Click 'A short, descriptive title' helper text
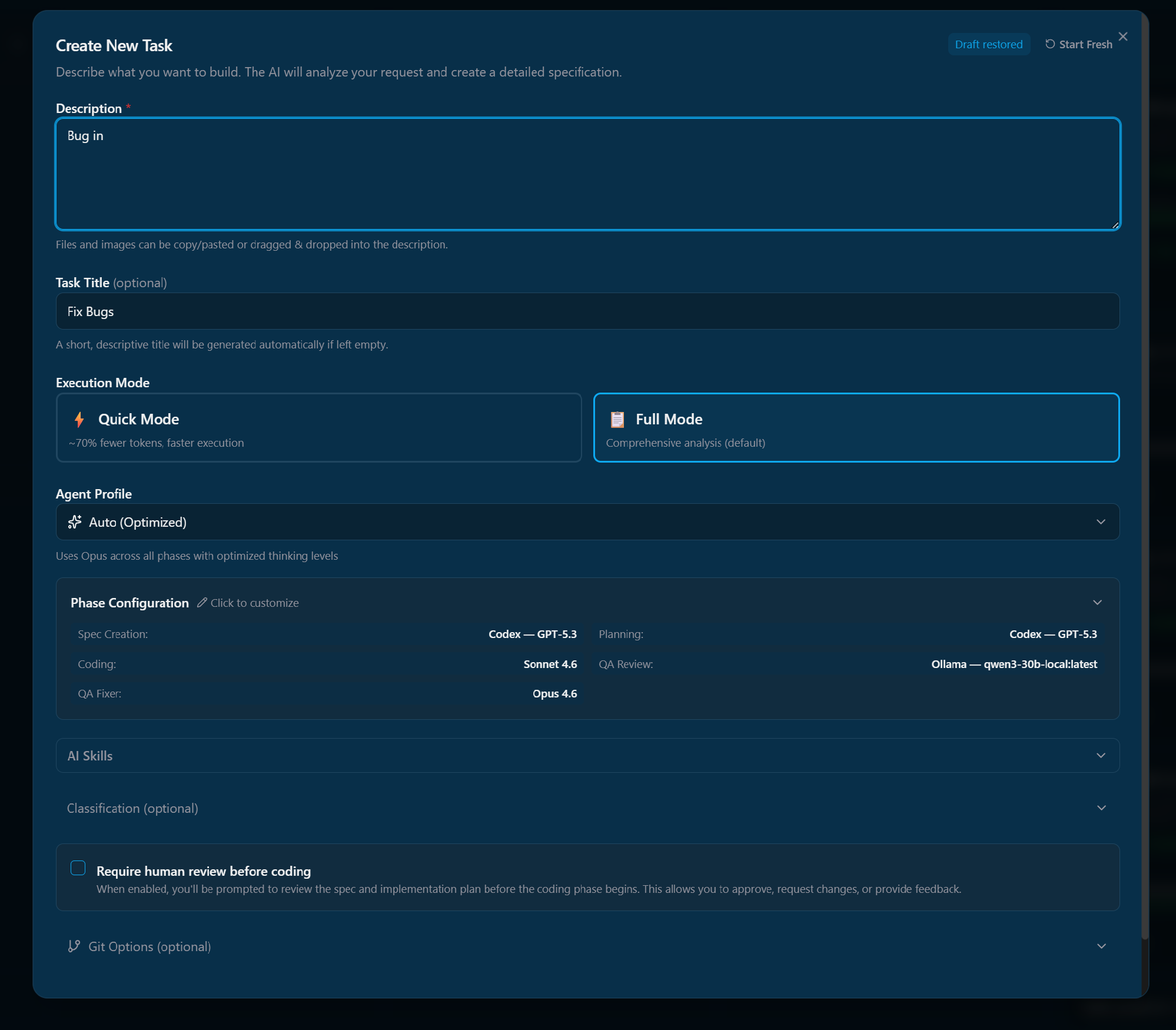 tap(222, 344)
